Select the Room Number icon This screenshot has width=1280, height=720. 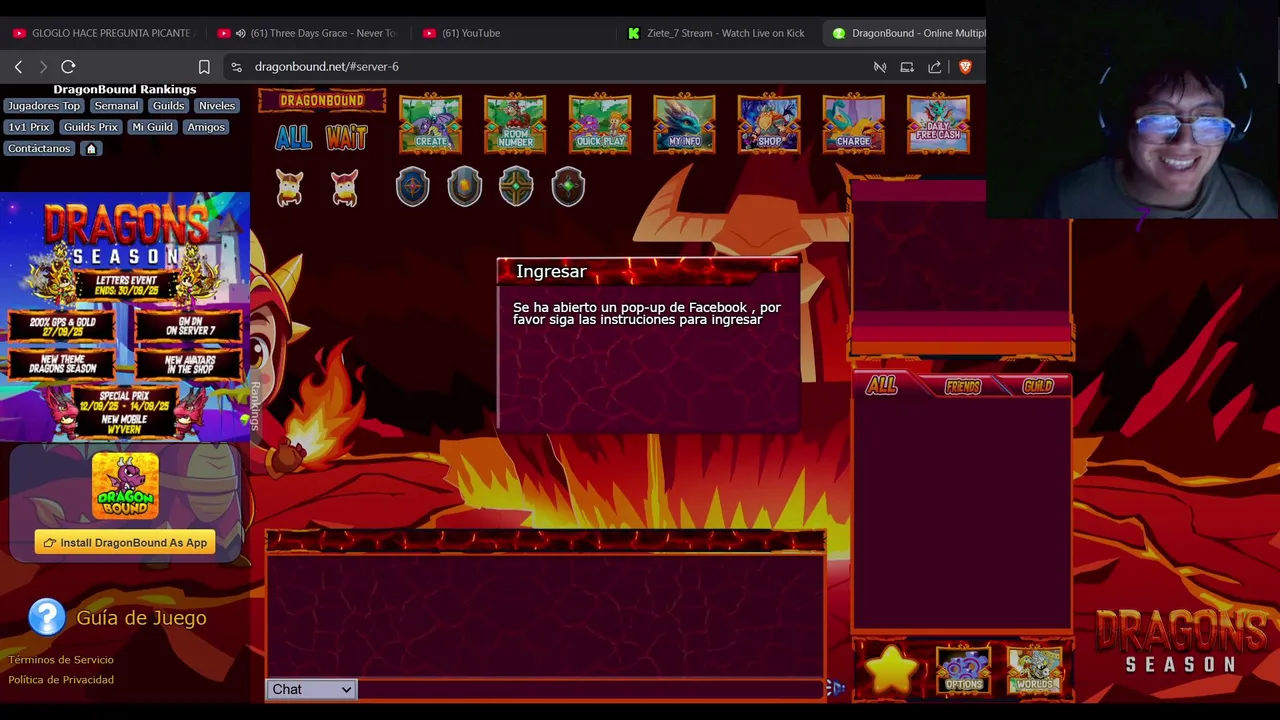pos(515,123)
